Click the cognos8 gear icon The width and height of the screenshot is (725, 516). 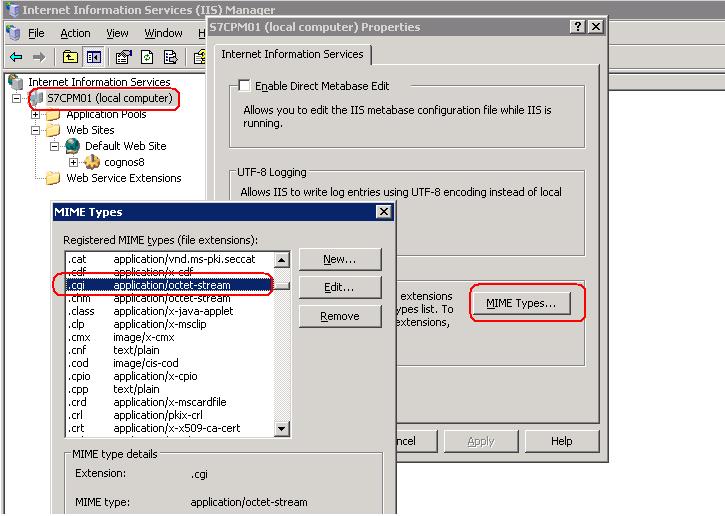pyautogui.click(x=92, y=162)
